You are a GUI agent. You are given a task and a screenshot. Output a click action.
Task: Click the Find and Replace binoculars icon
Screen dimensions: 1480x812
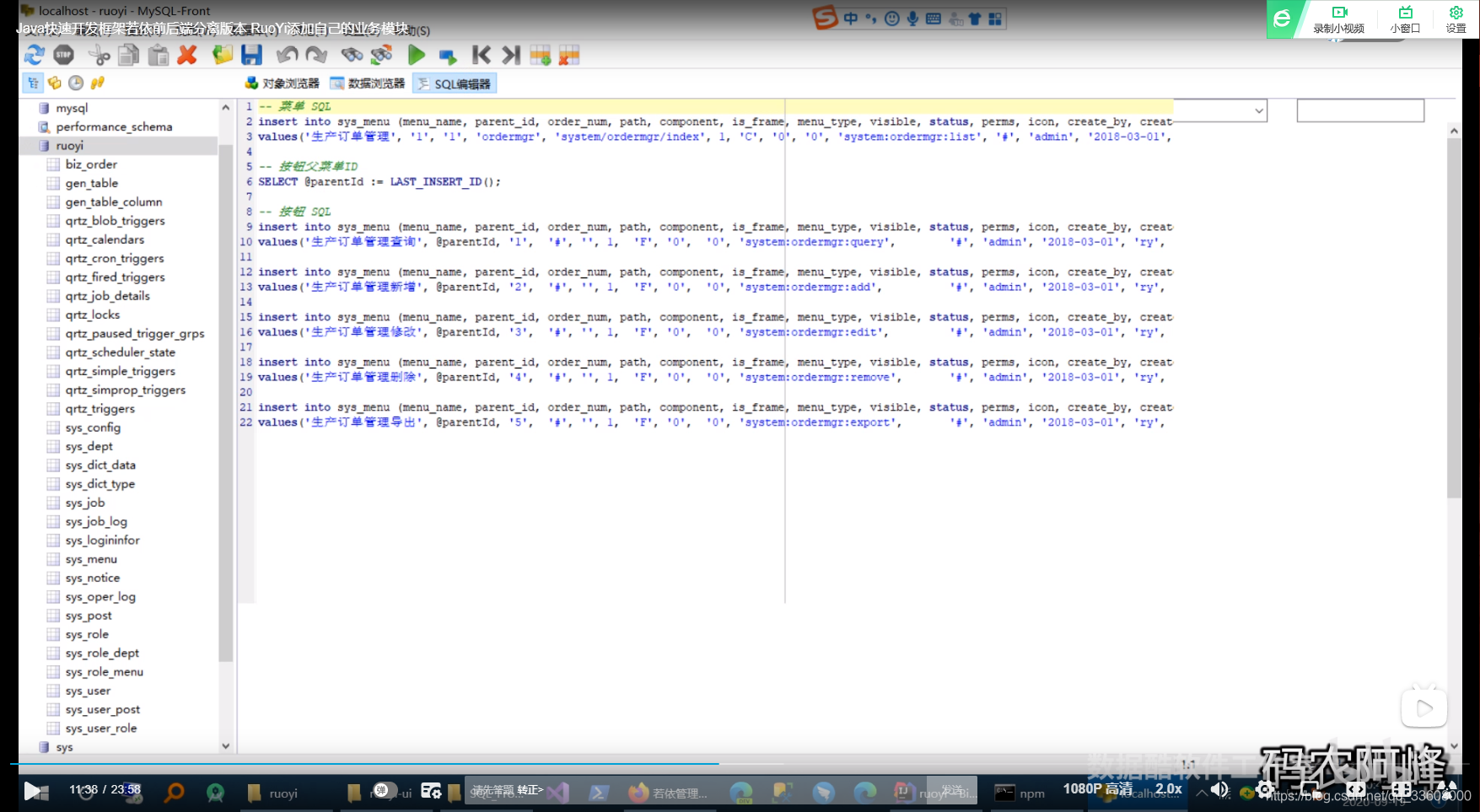coord(382,56)
